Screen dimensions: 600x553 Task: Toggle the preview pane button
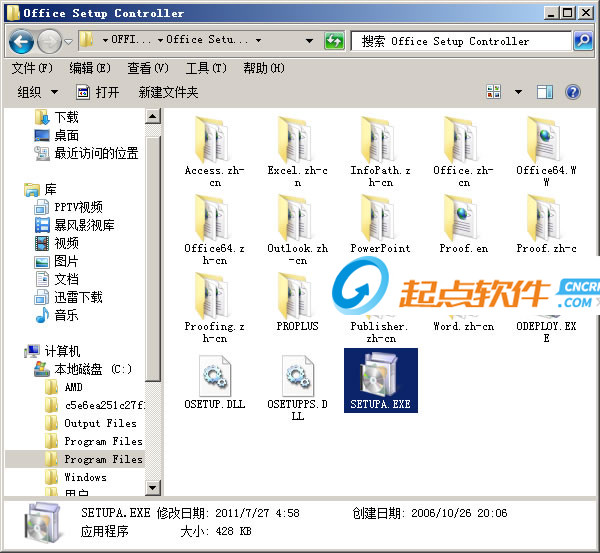[x=545, y=92]
